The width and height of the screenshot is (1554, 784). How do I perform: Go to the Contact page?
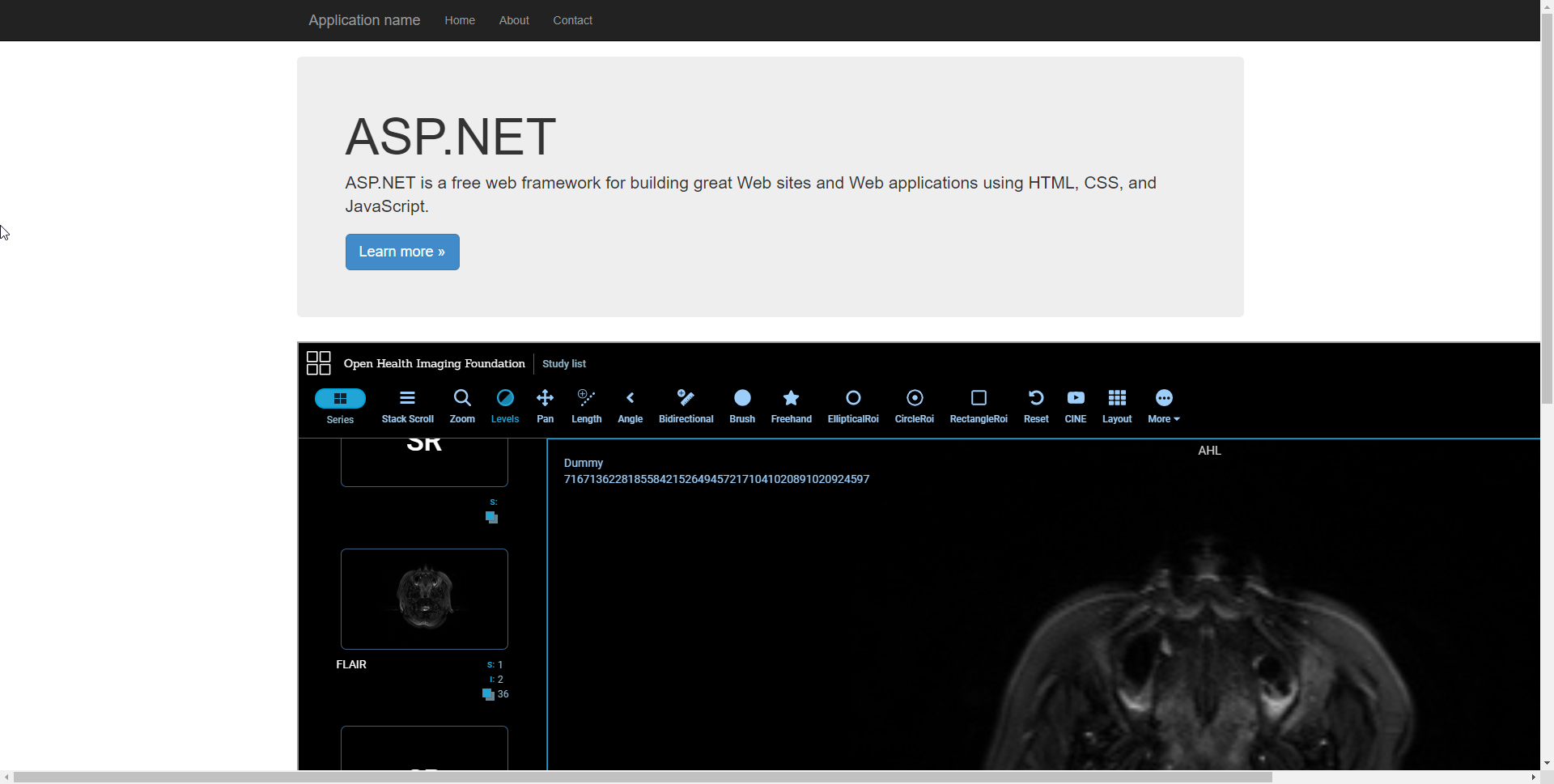(572, 20)
